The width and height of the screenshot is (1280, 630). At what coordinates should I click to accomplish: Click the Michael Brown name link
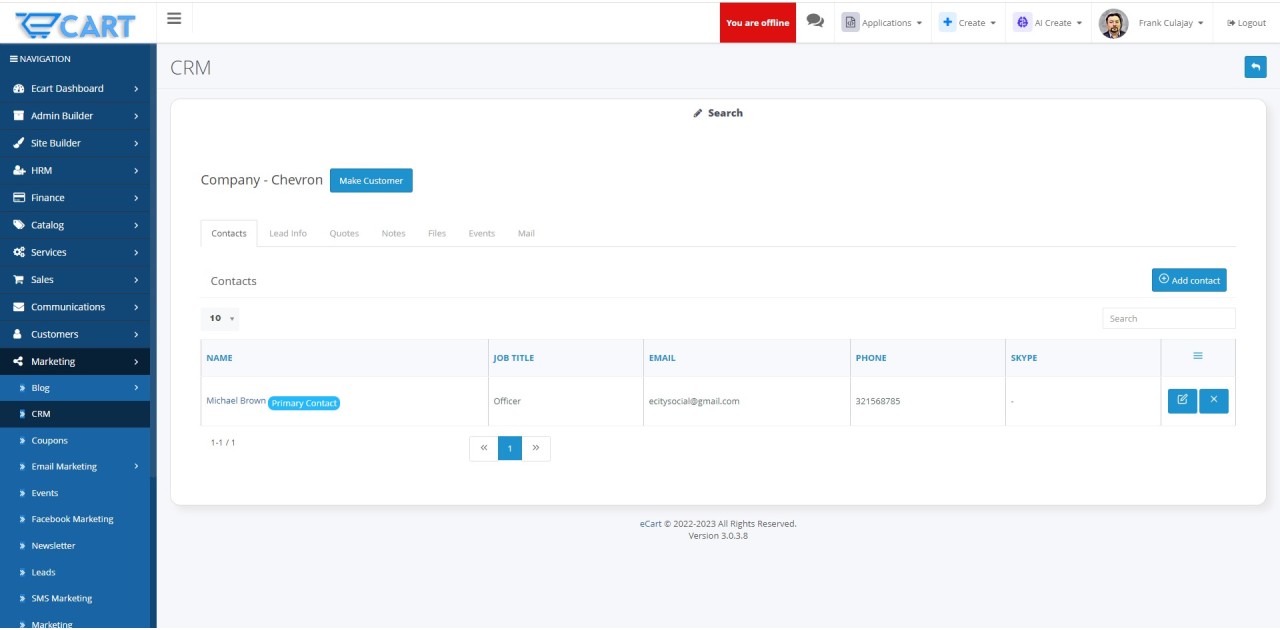[236, 401]
